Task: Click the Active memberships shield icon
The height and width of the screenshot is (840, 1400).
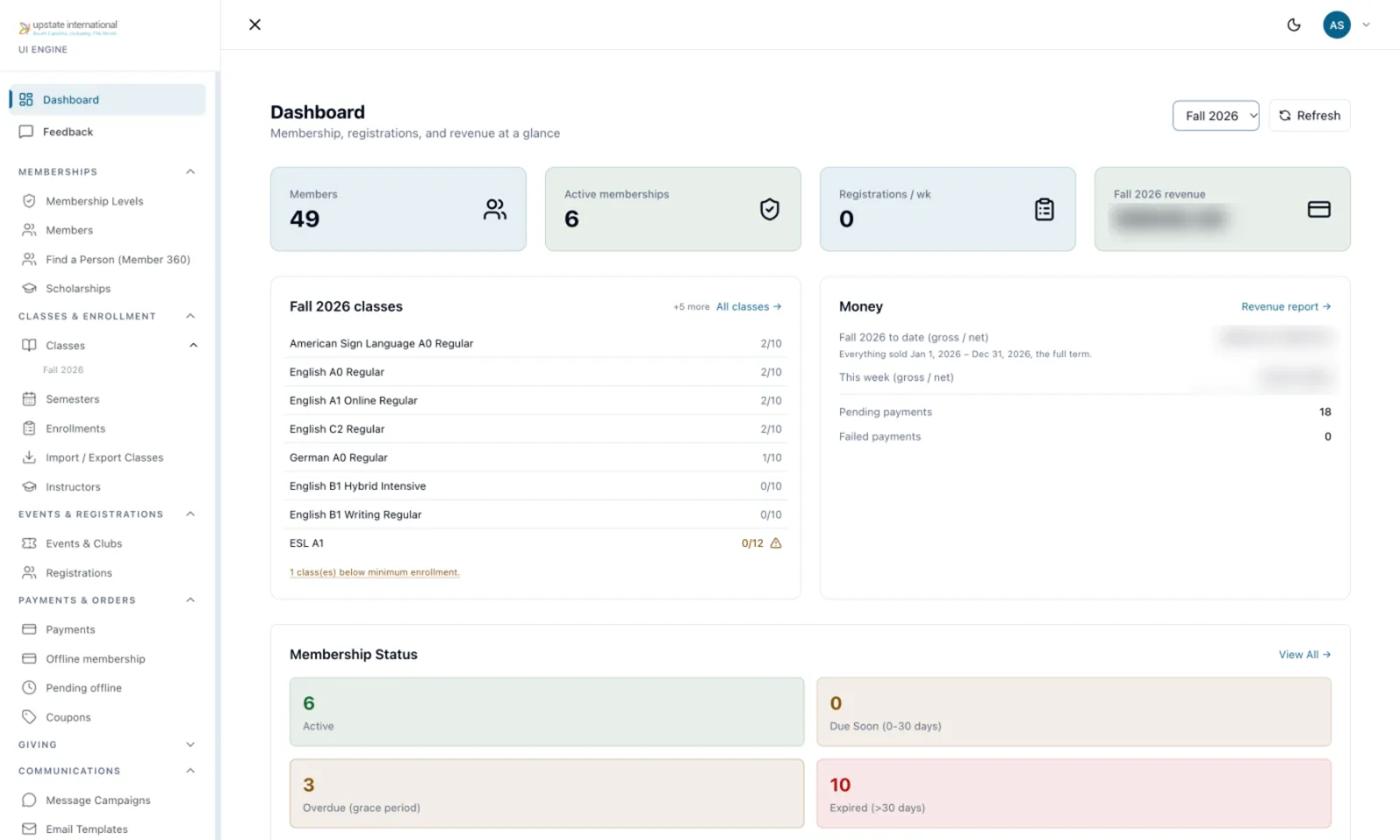Action: pyautogui.click(x=769, y=209)
